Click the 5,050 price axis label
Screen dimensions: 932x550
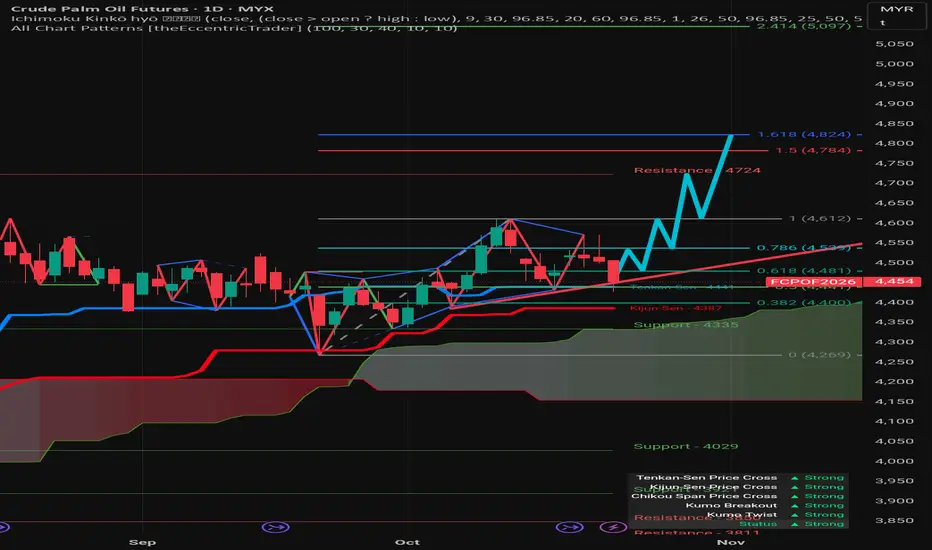tap(895, 44)
